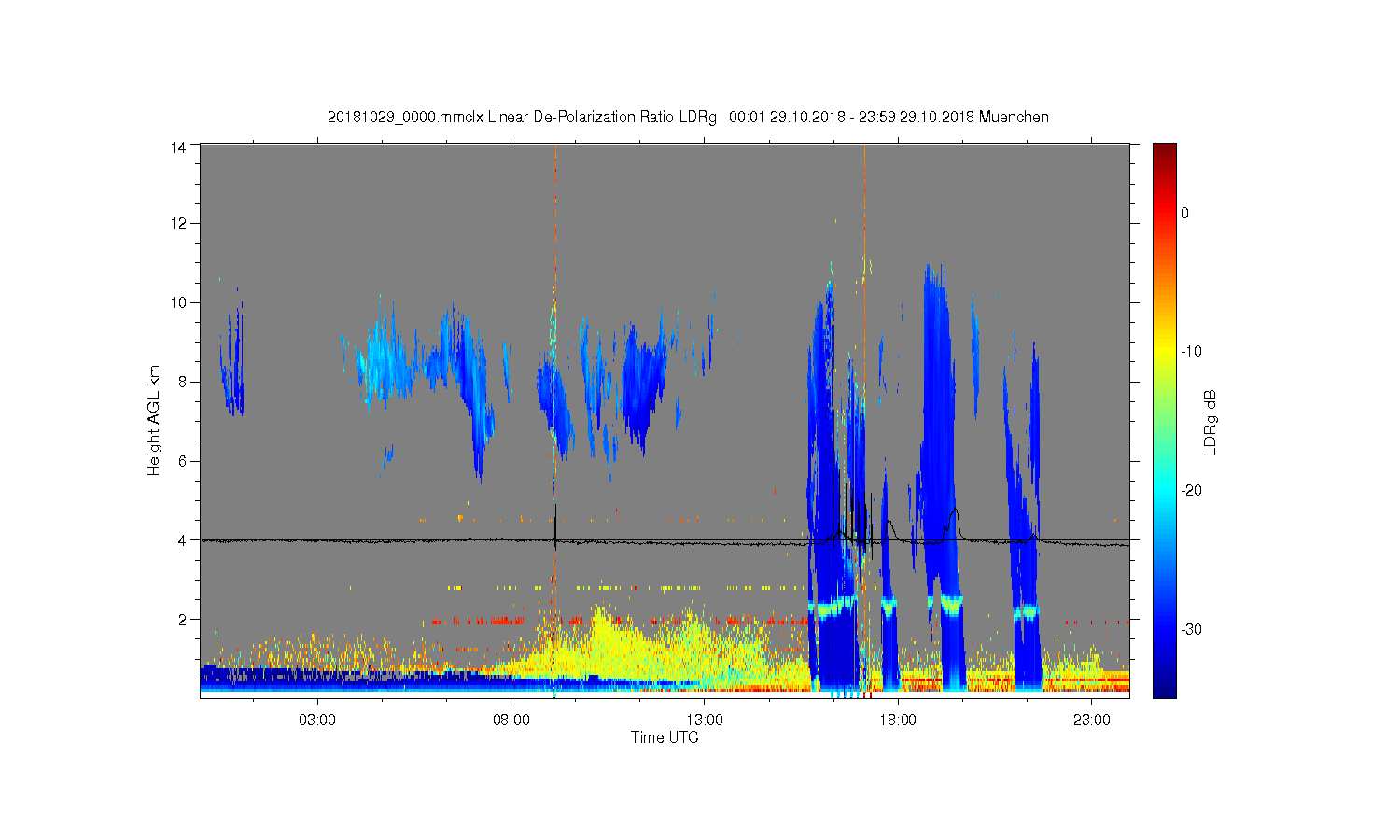The image size is (1400, 840).
Task: Click the height axis label 12
Action: coord(177,223)
